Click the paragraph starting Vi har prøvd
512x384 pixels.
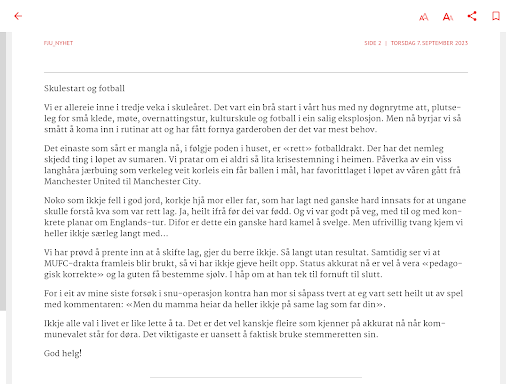tap(256, 263)
